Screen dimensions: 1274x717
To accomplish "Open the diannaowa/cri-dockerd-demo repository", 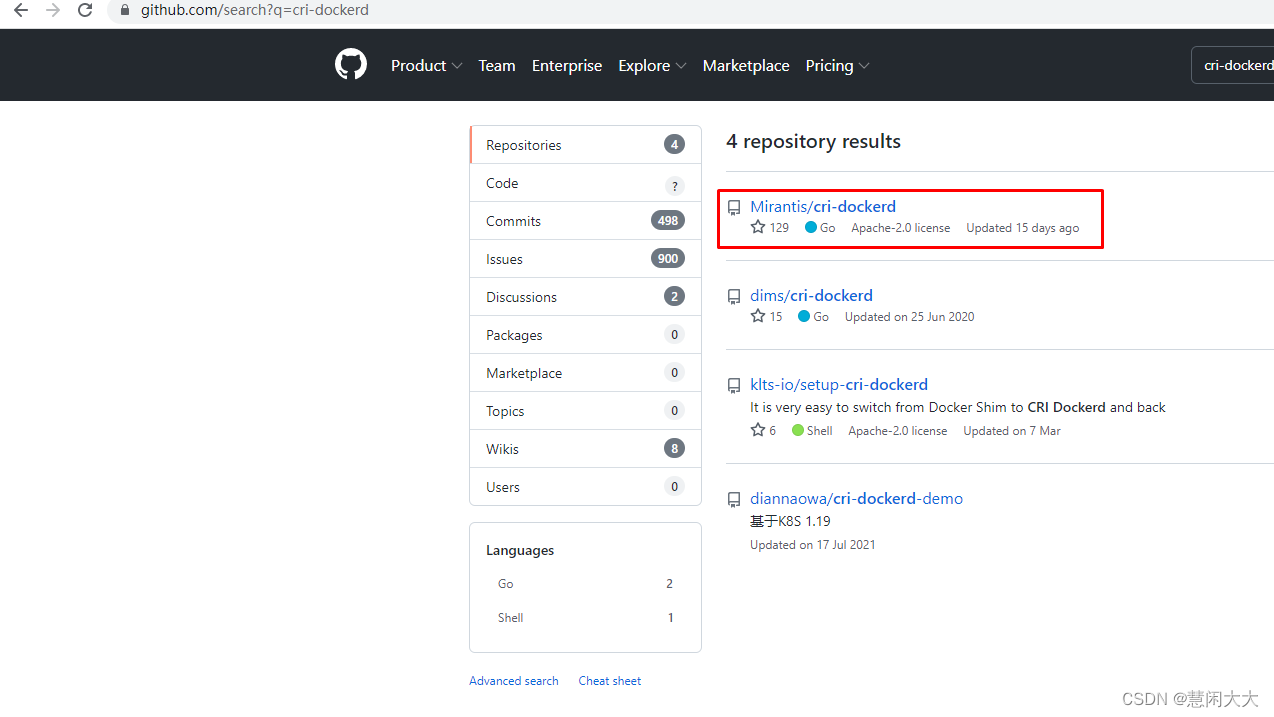I will (856, 498).
